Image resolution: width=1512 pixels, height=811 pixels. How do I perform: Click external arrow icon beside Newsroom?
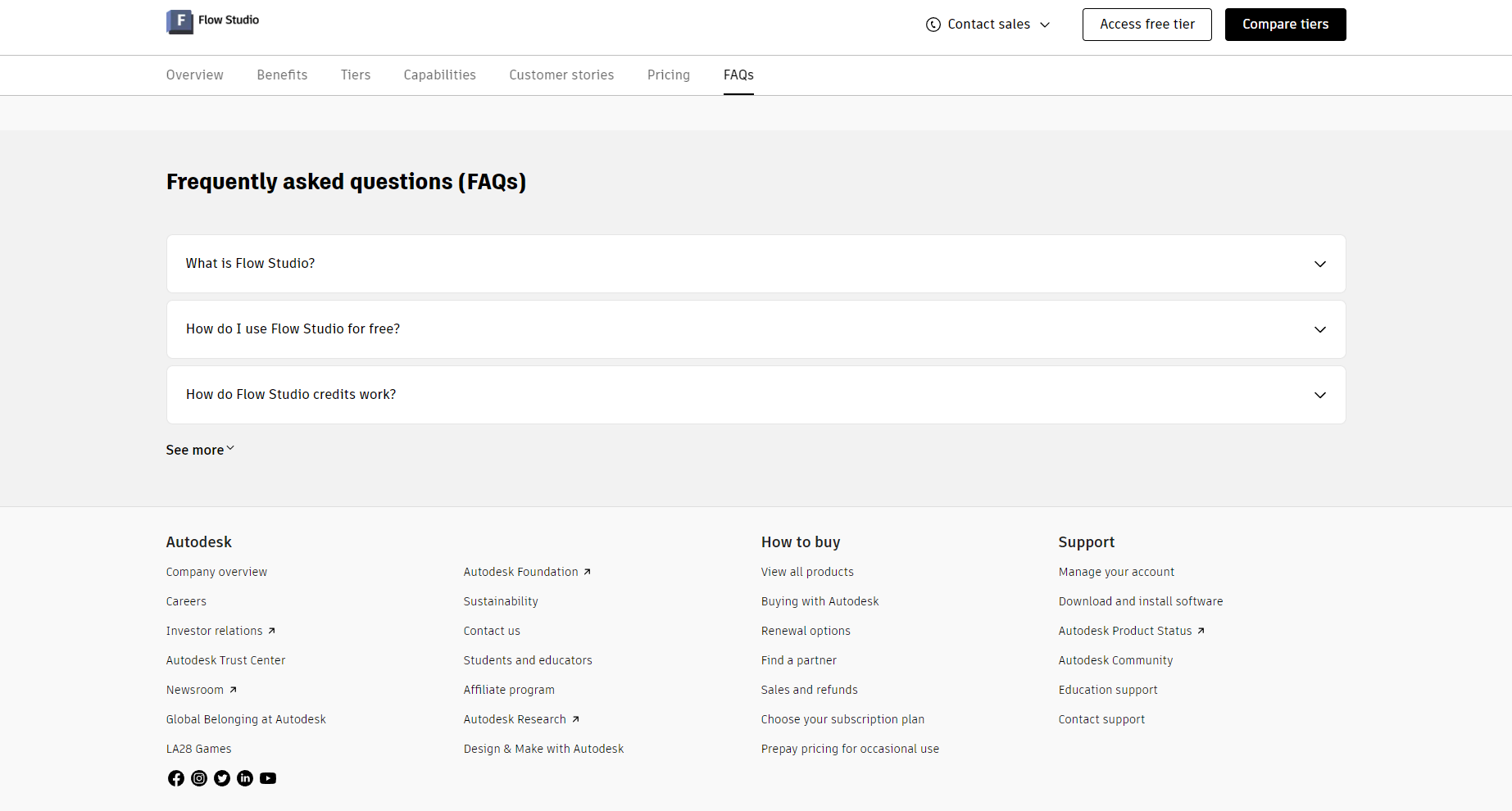pos(233,690)
